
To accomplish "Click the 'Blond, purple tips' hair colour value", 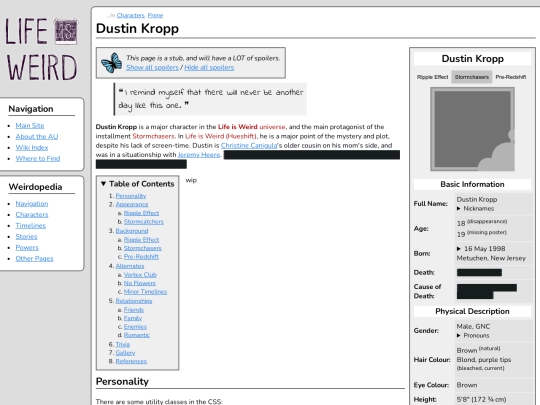I will pyautogui.click(x=484, y=360).
